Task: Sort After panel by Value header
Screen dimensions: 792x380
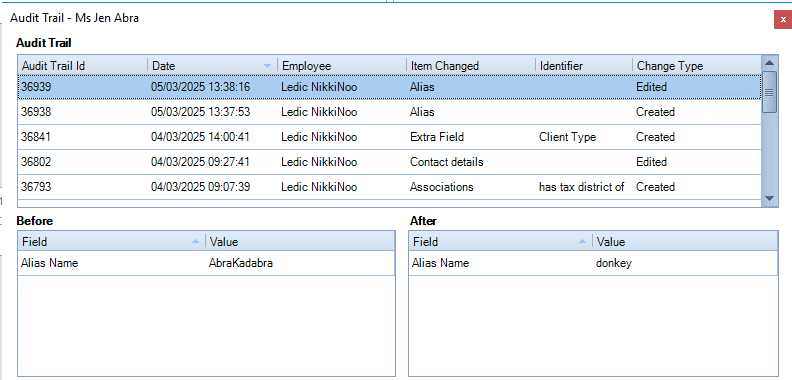Action: point(685,242)
